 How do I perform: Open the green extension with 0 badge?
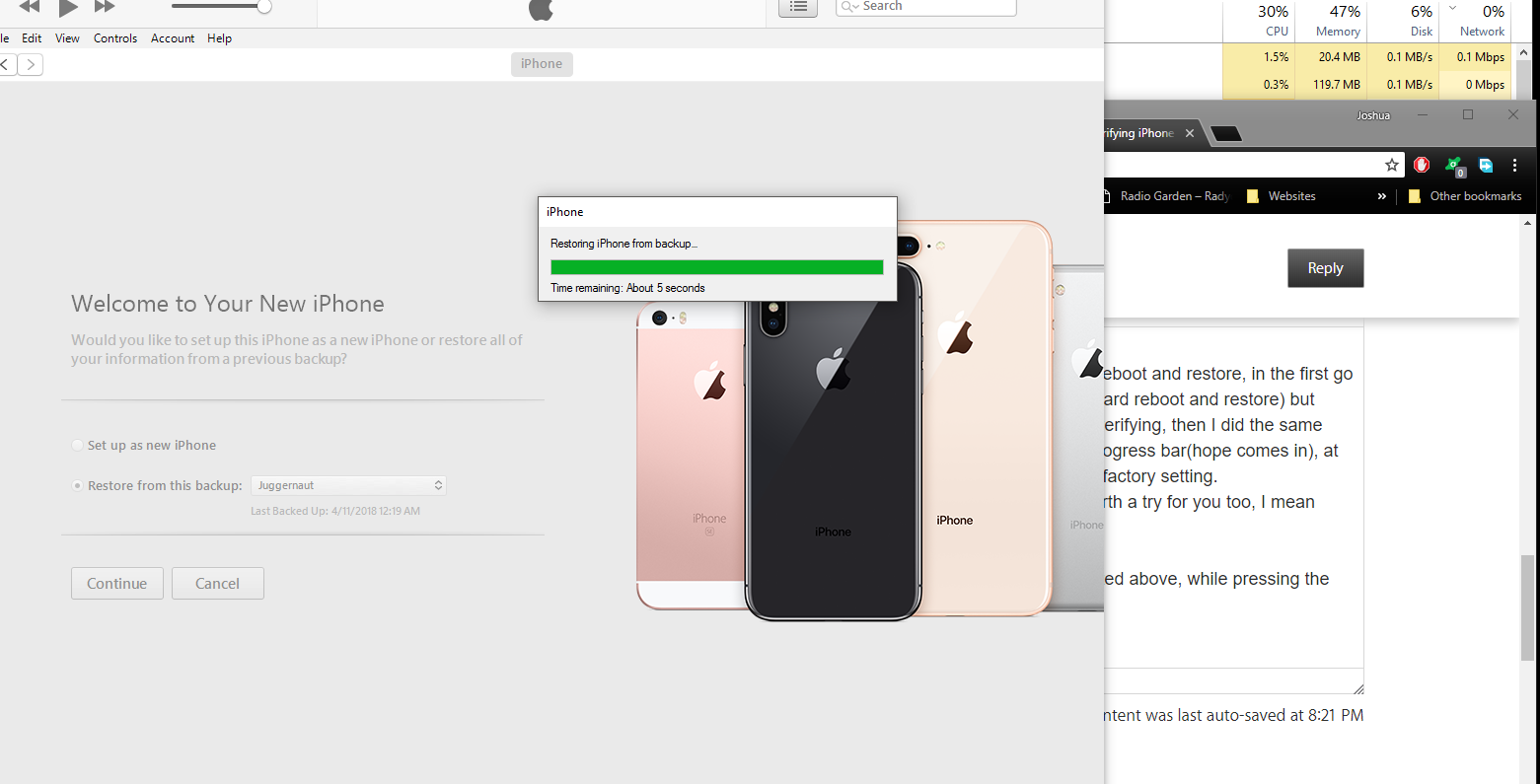1454,166
